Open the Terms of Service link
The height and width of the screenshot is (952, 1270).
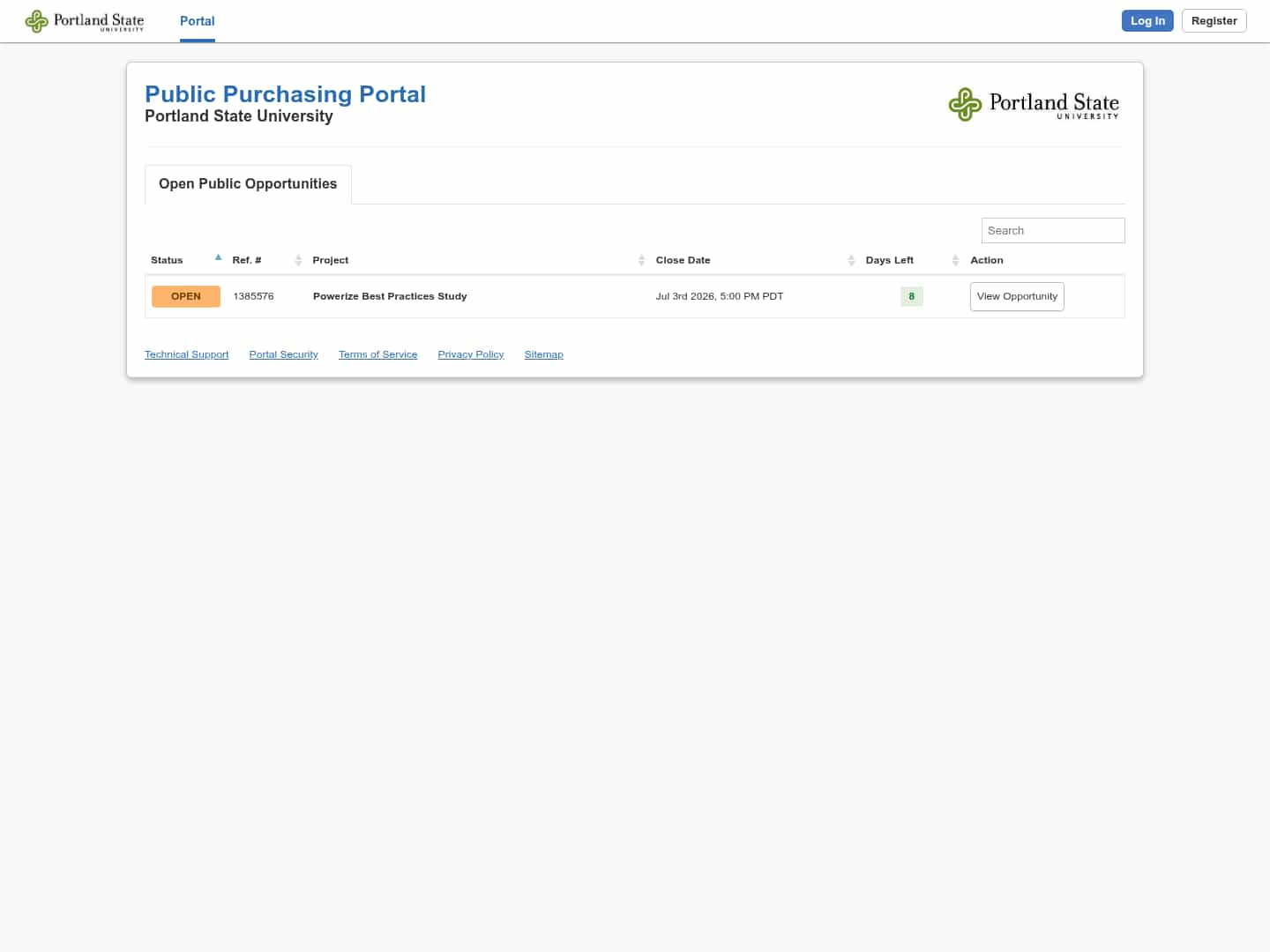pyautogui.click(x=377, y=354)
